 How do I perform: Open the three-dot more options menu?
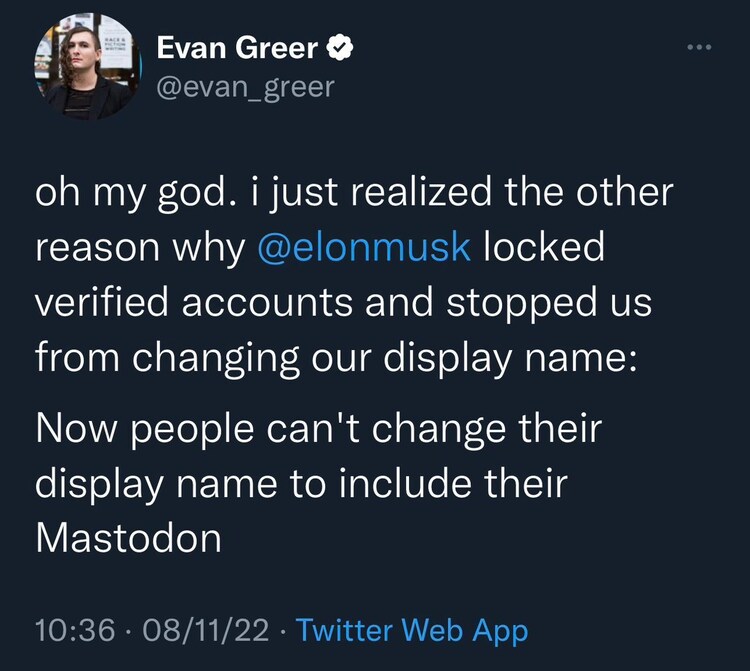click(x=699, y=48)
